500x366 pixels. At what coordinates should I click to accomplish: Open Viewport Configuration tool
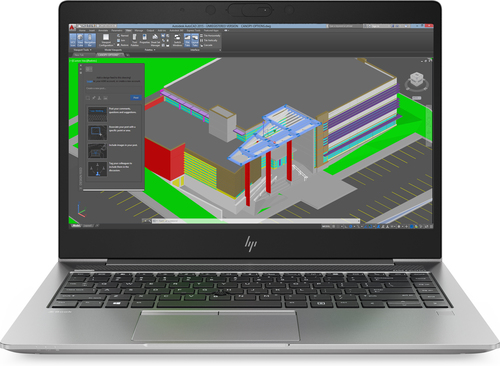(106, 41)
